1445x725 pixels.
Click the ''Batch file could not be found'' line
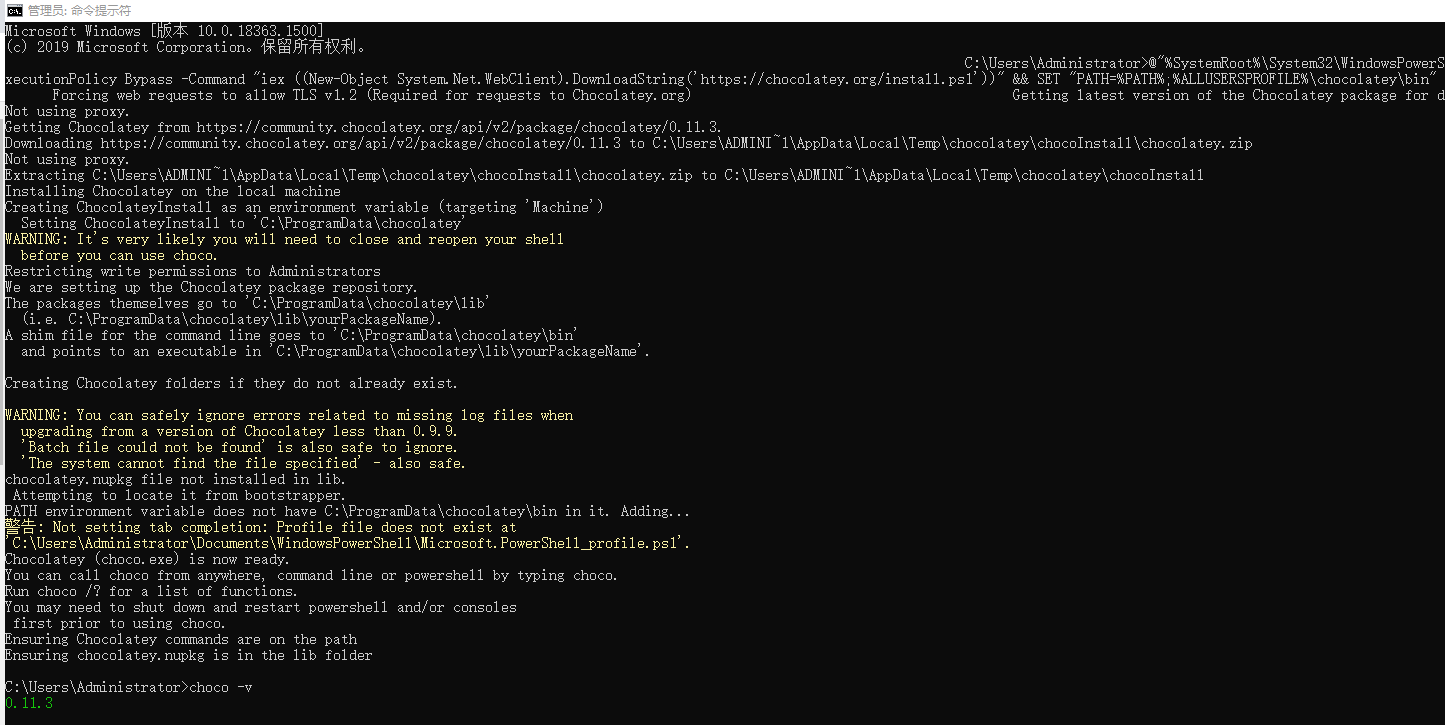pyautogui.click(x=239, y=447)
